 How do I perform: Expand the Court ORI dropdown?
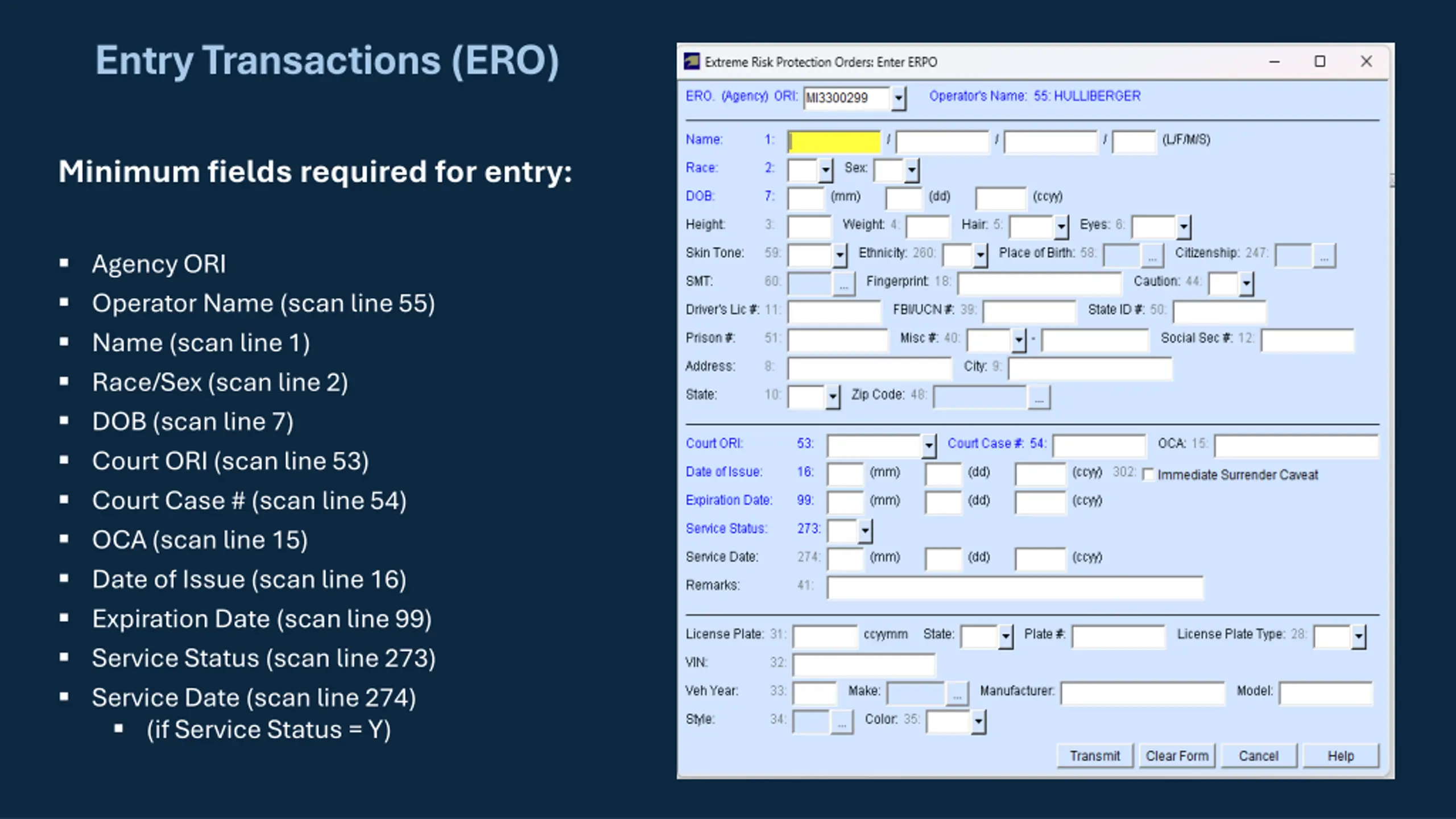(929, 446)
